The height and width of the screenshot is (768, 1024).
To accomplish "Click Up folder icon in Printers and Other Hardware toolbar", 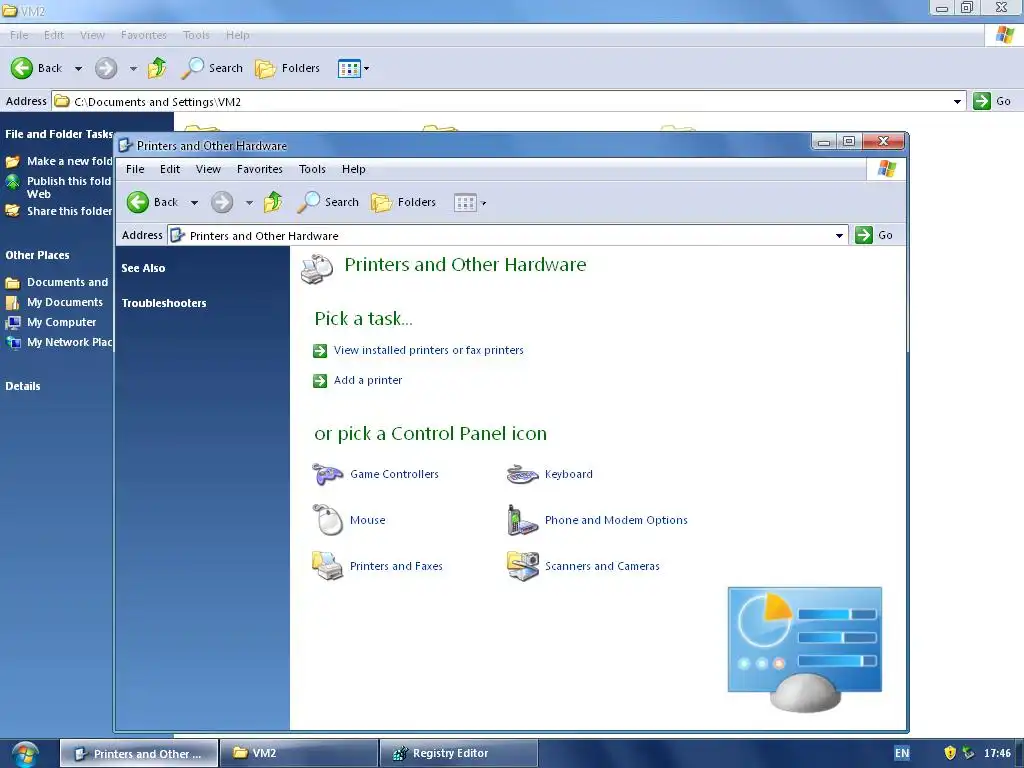I will click(x=273, y=202).
